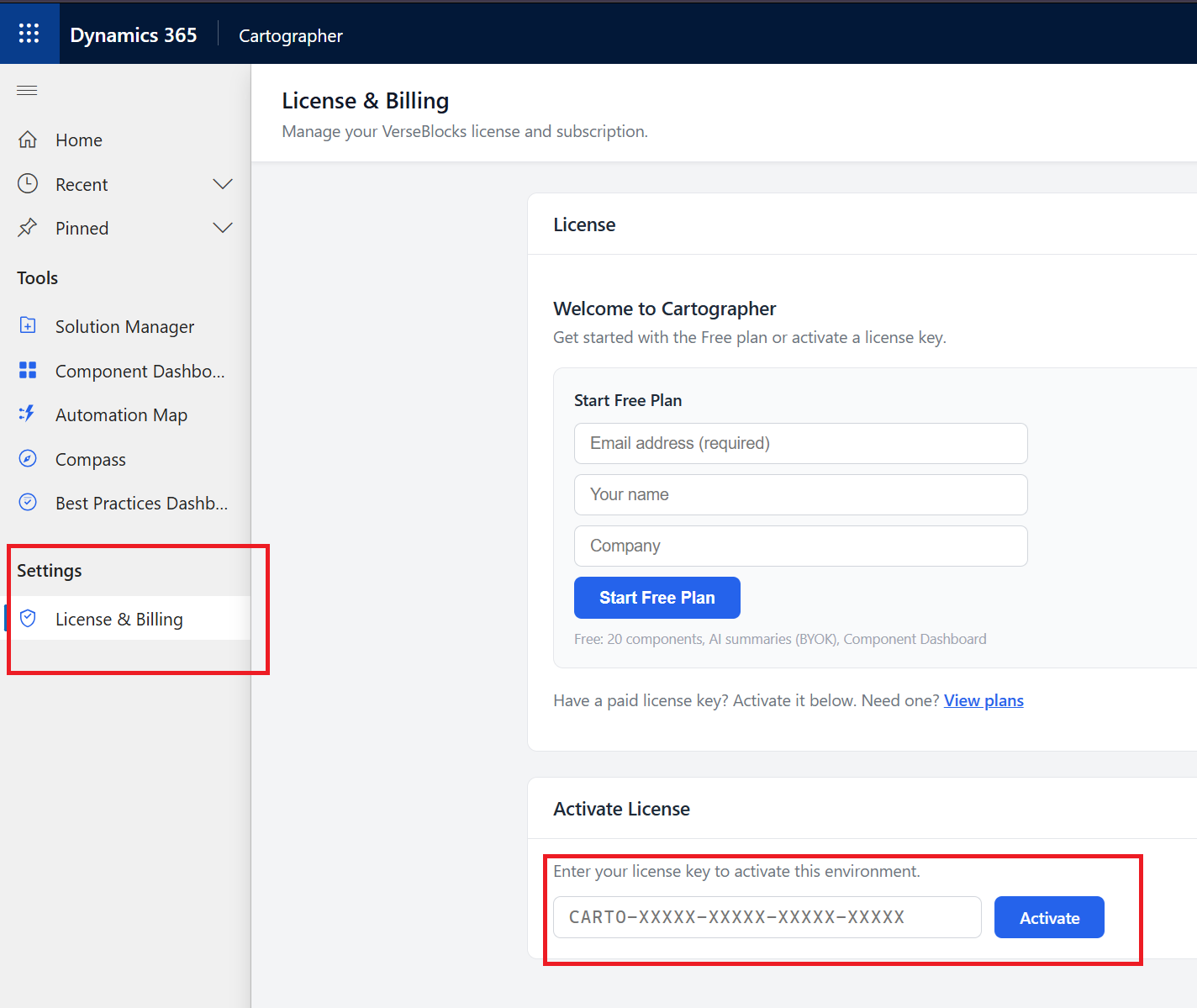Focus the Your name field

click(x=801, y=494)
